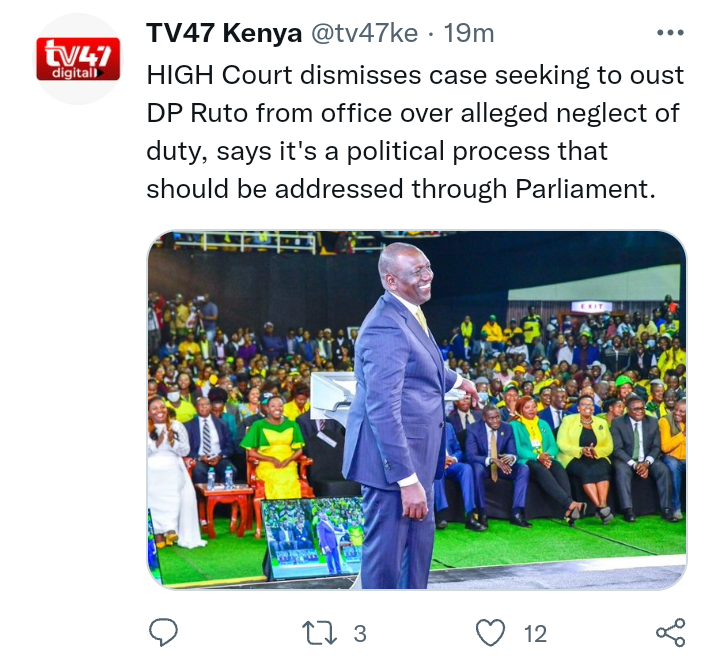Click the floor monitor screen in the photo
This screenshot has width=720, height=656.
[315, 536]
